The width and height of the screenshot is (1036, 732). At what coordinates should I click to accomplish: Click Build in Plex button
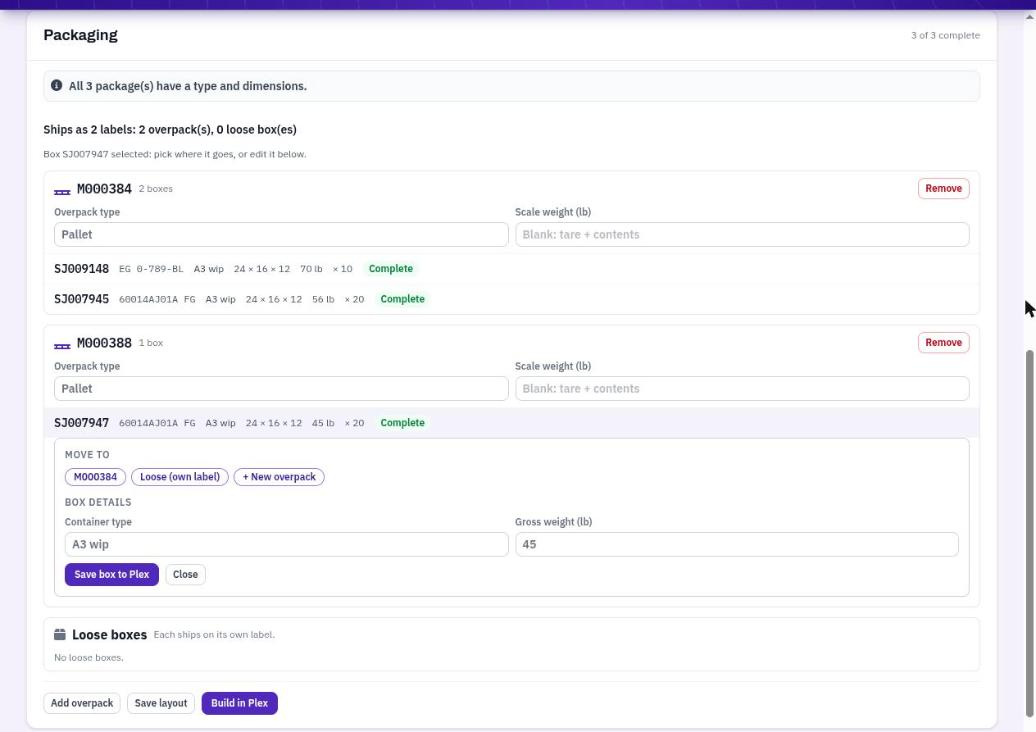point(240,703)
